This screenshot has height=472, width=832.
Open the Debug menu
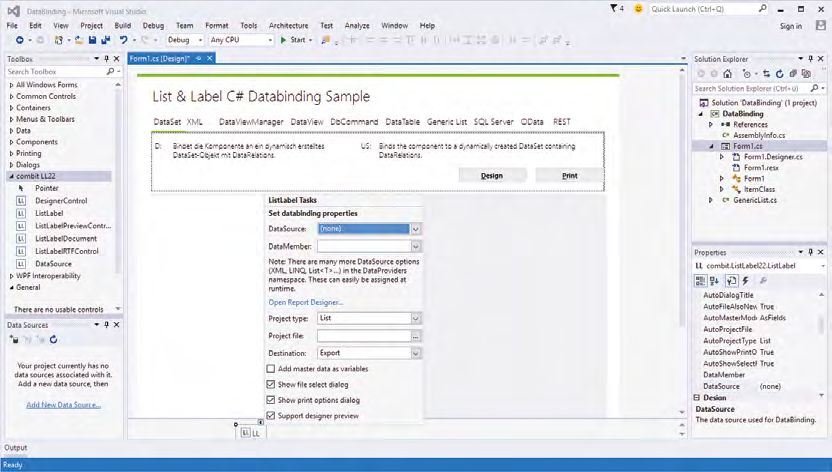click(153, 25)
